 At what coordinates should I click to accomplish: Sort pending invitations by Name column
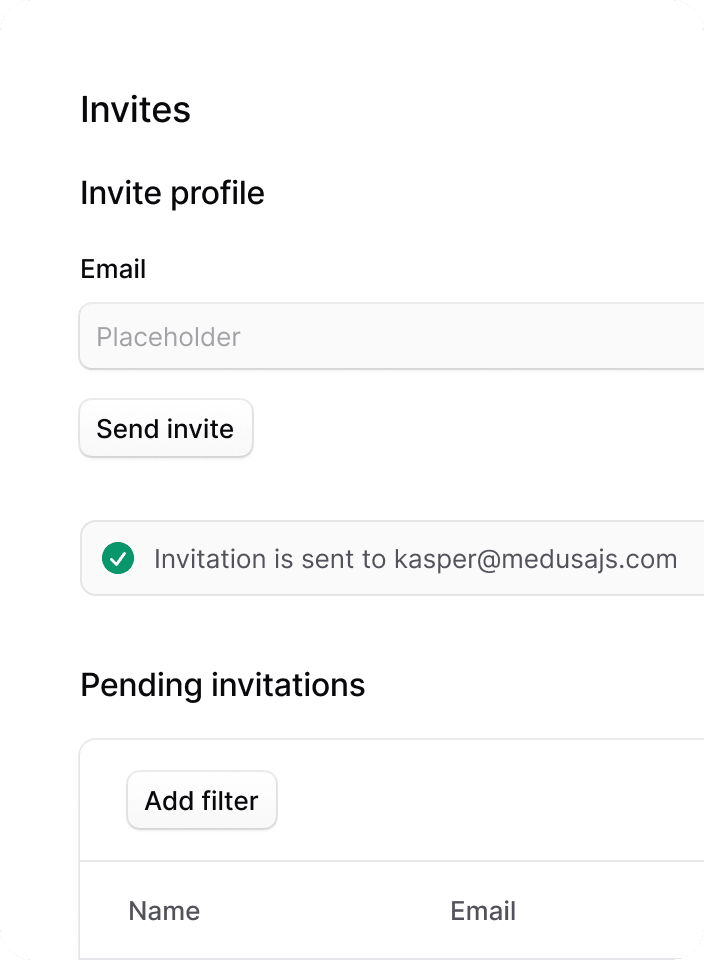click(164, 910)
